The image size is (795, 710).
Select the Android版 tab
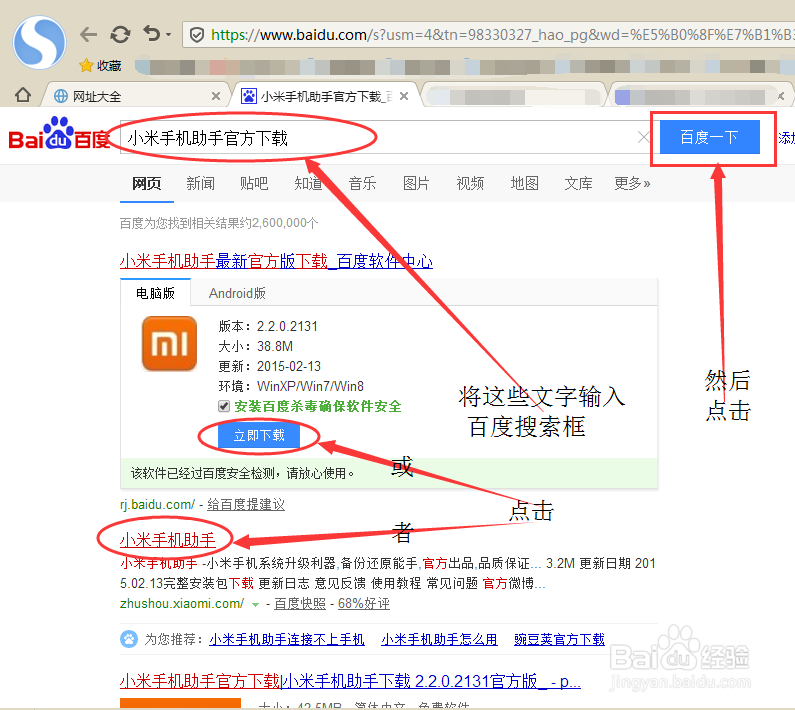click(x=237, y=293)
